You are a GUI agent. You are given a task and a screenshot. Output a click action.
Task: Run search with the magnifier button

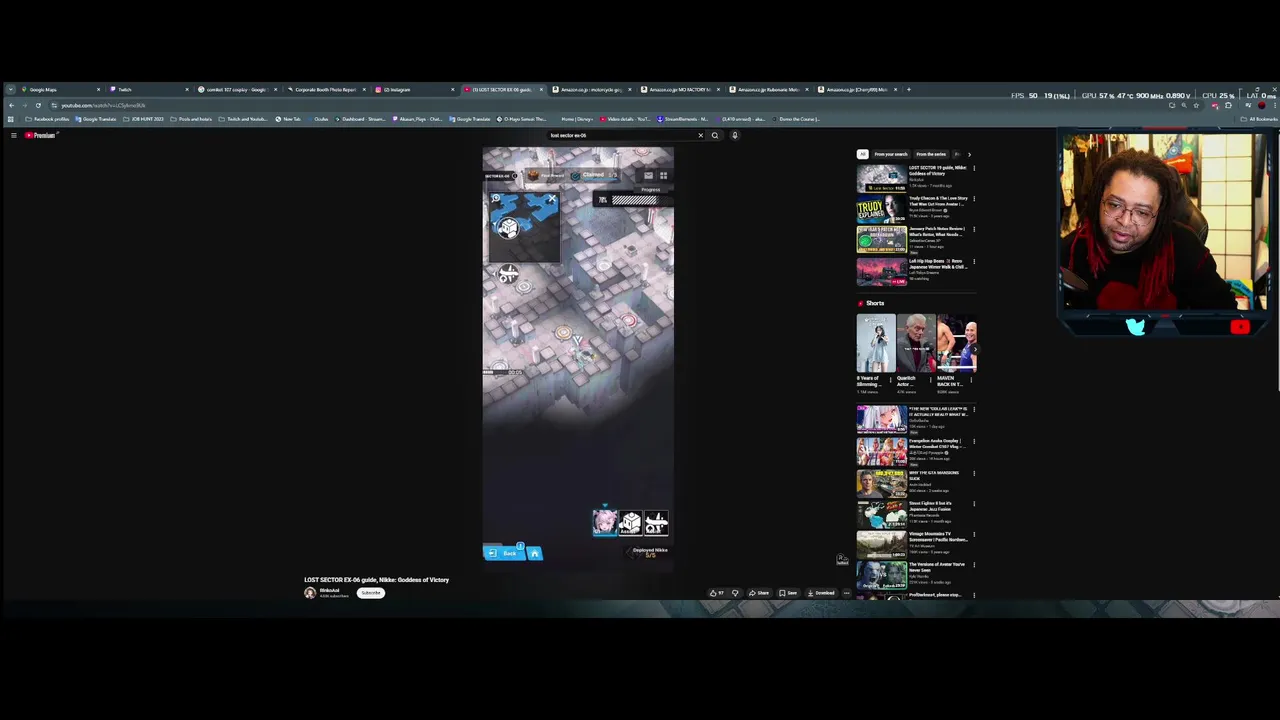(714, 135)
